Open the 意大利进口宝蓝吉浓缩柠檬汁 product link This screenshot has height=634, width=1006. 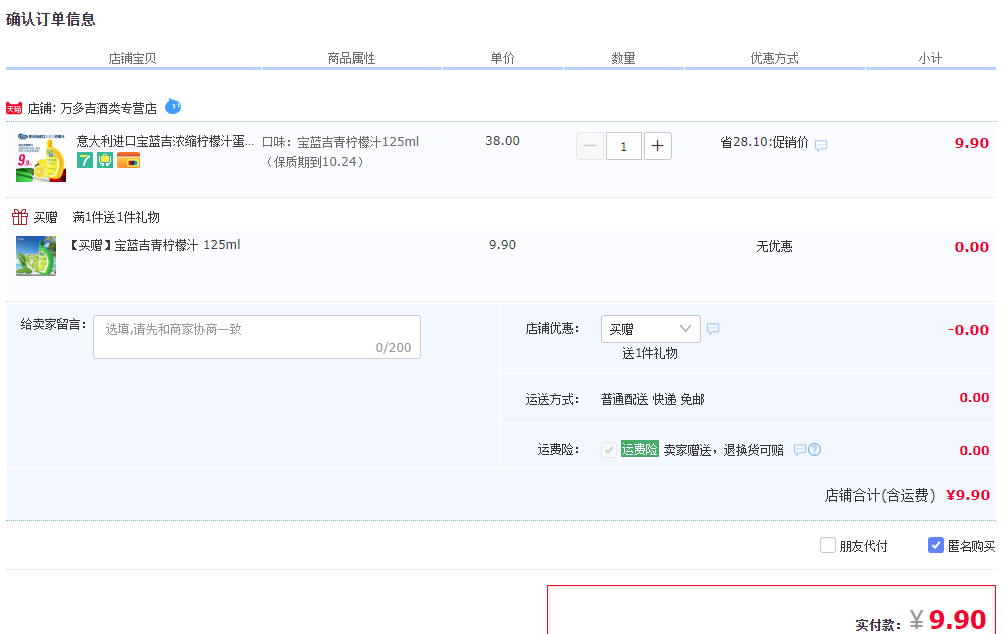tap(166, 141)
